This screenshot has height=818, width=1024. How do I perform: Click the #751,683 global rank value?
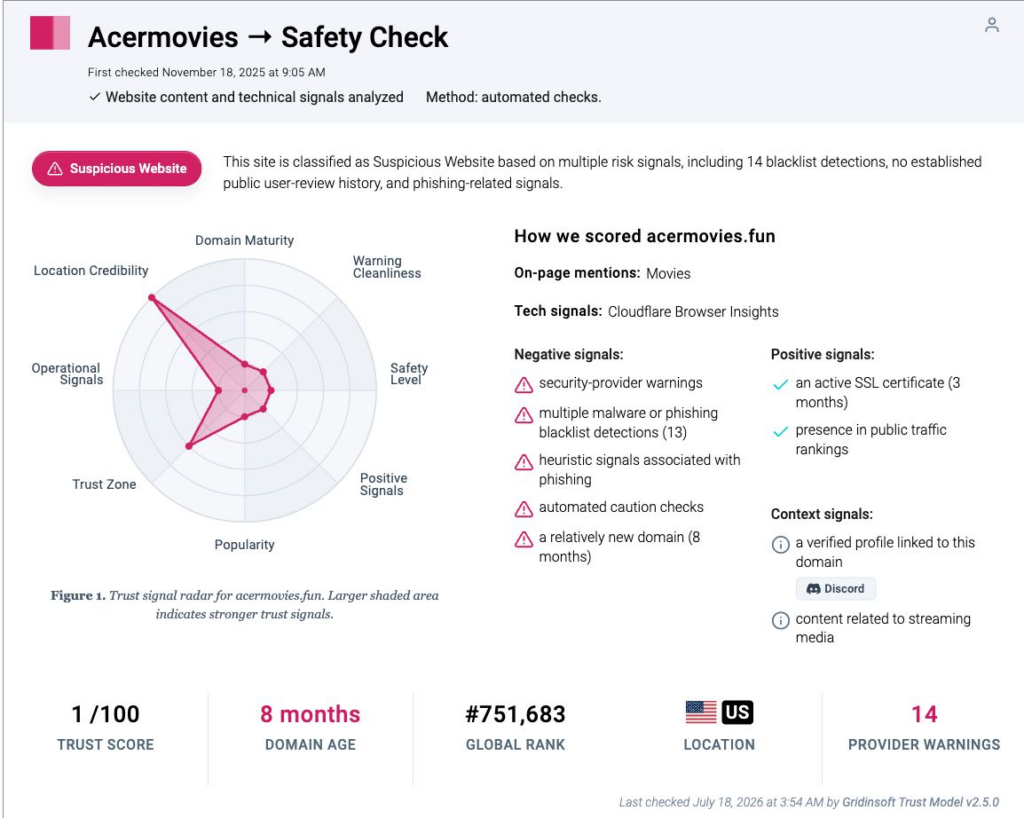pyautogui.click(x=515, y=714)
